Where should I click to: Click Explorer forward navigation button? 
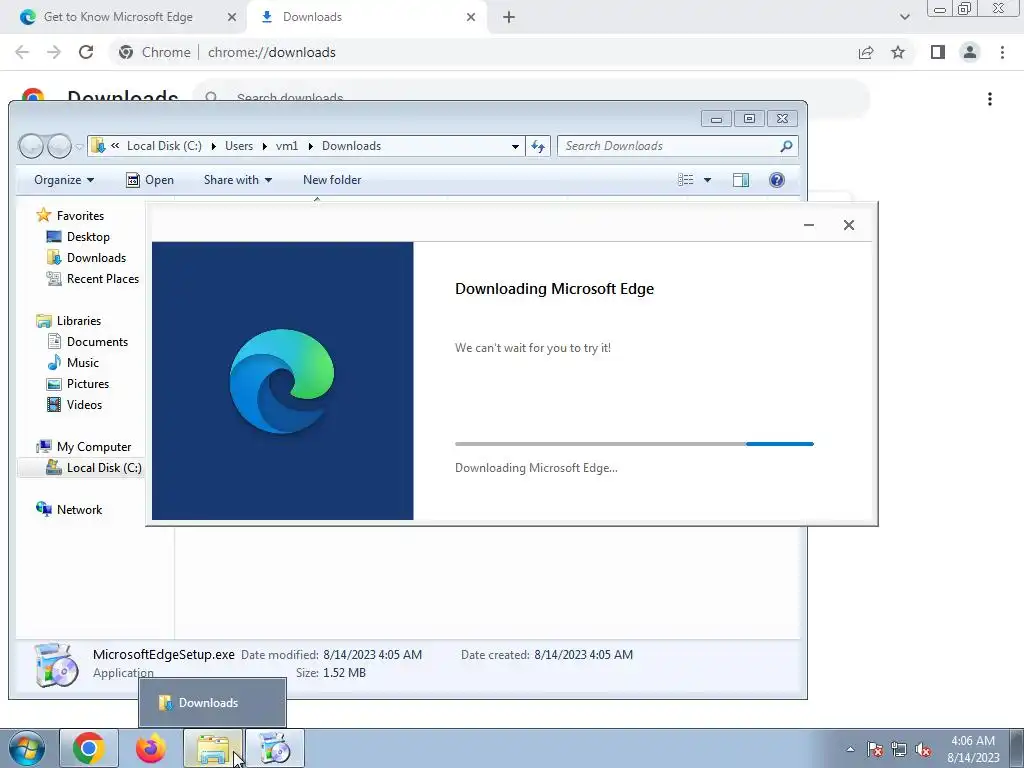click(59, 146)
